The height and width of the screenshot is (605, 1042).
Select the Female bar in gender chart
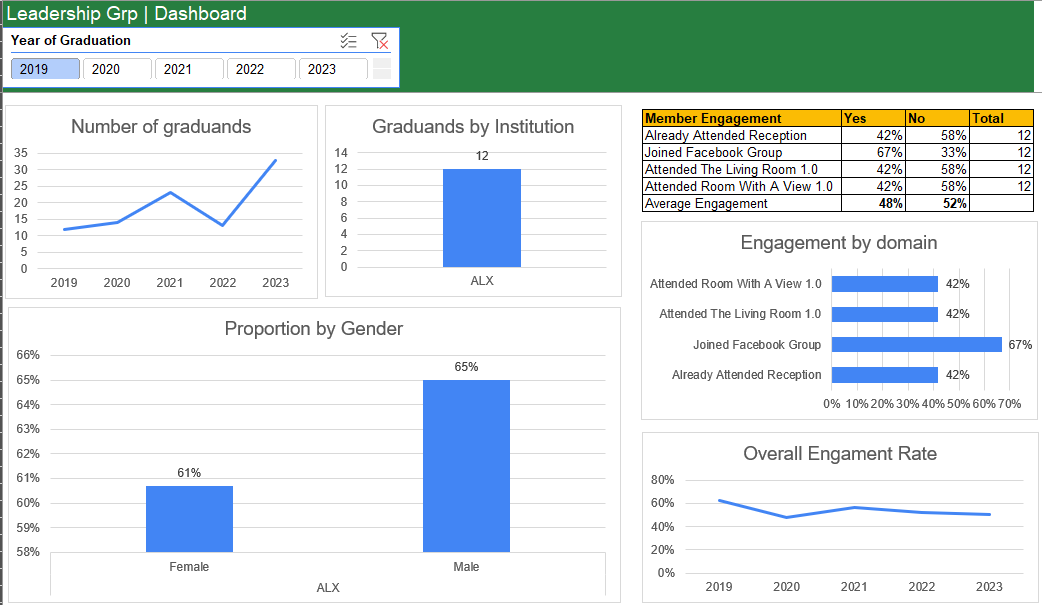189,518
